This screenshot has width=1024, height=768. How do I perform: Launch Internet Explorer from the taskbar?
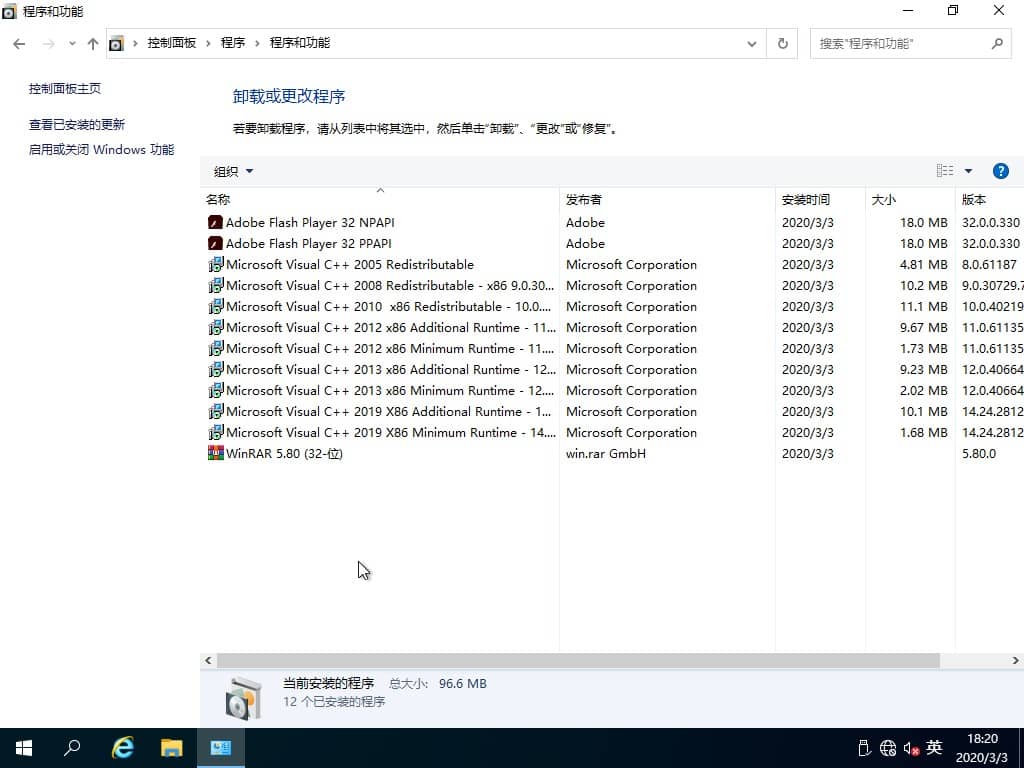[x=122, y=747]
